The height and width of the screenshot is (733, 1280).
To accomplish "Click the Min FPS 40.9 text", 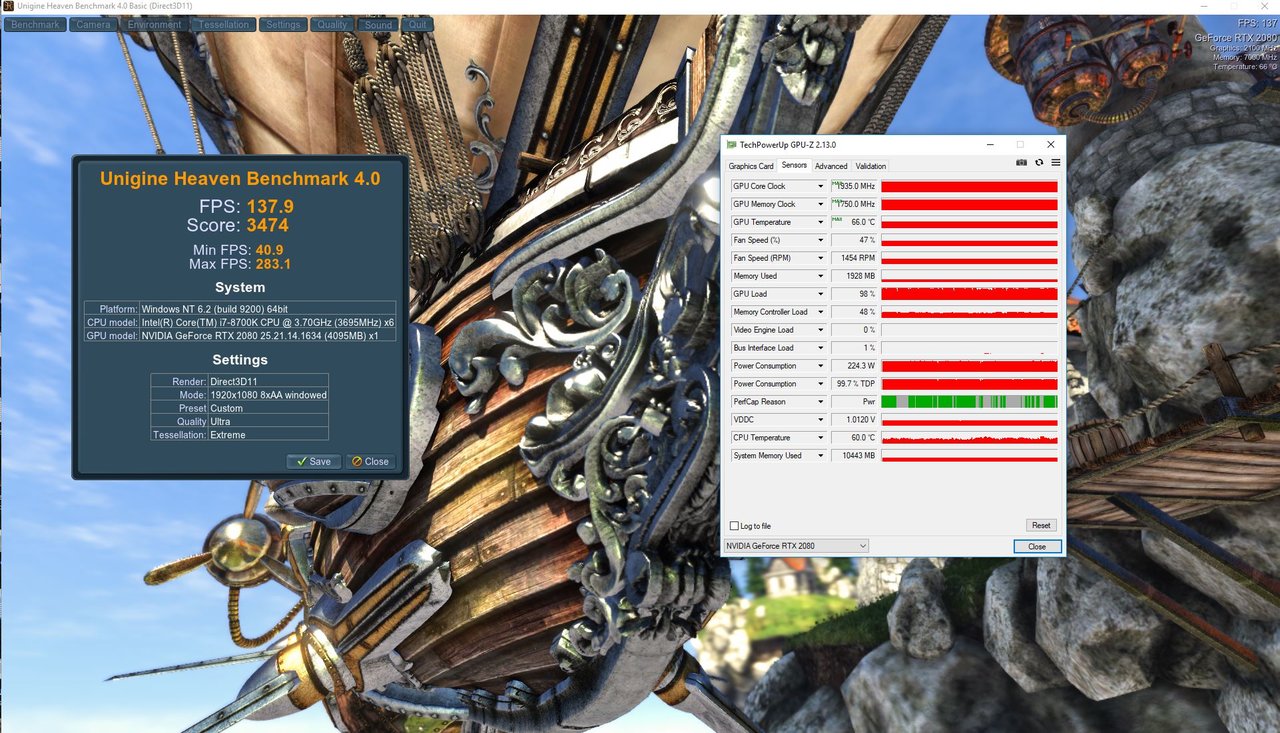I will 238,250.
